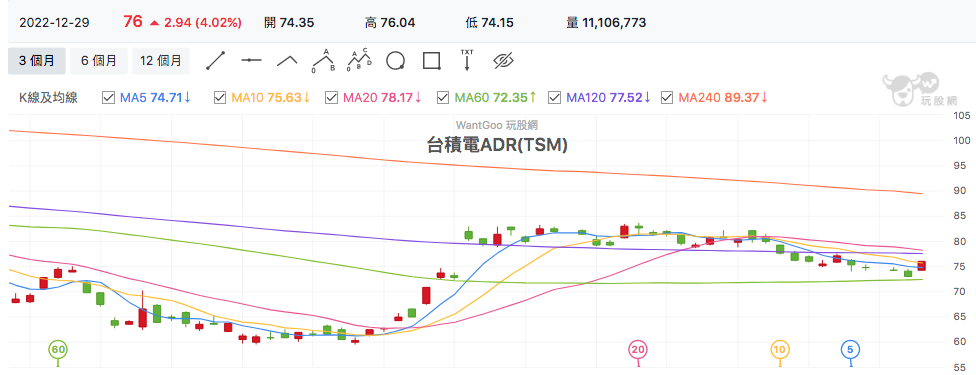
Task: Click the blue 5 marker on time axis
Action: coord(850,349)
